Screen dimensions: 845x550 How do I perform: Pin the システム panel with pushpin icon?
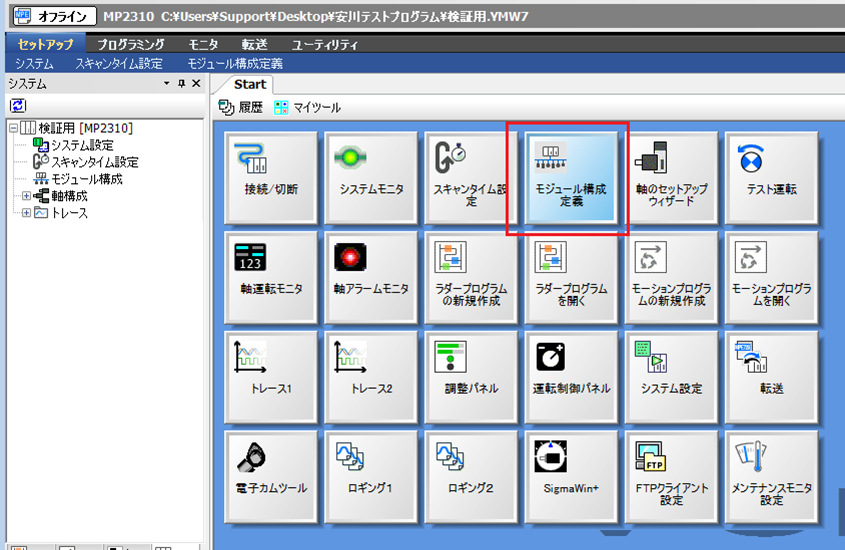181,85
